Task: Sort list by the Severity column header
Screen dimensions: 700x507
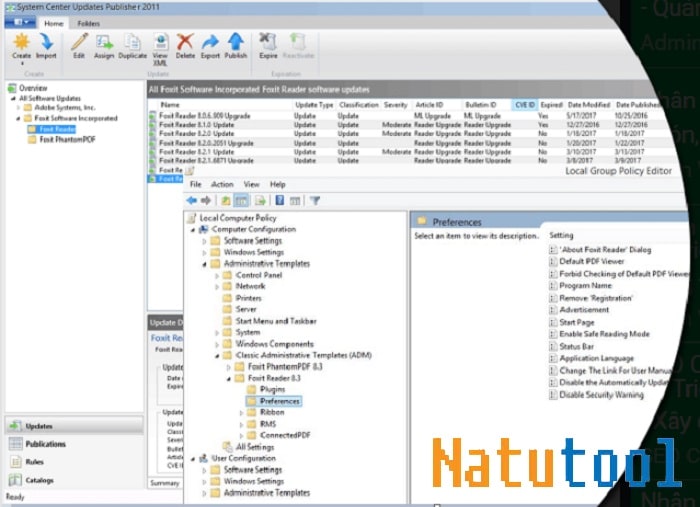Action: coord(395,104)
